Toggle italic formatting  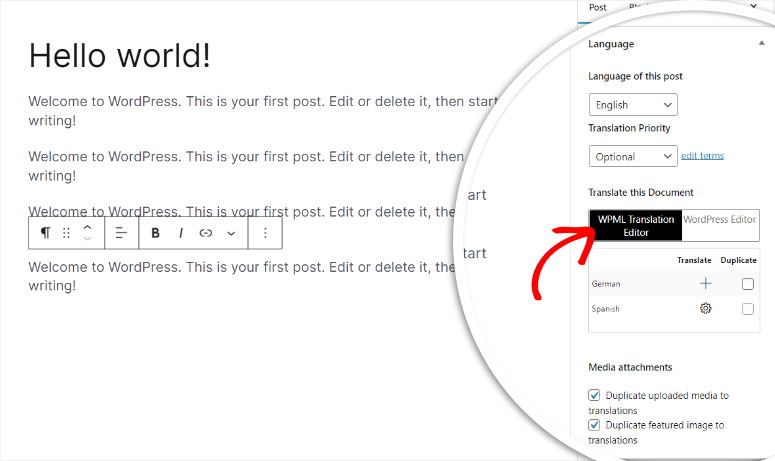(x=181, y=233)
